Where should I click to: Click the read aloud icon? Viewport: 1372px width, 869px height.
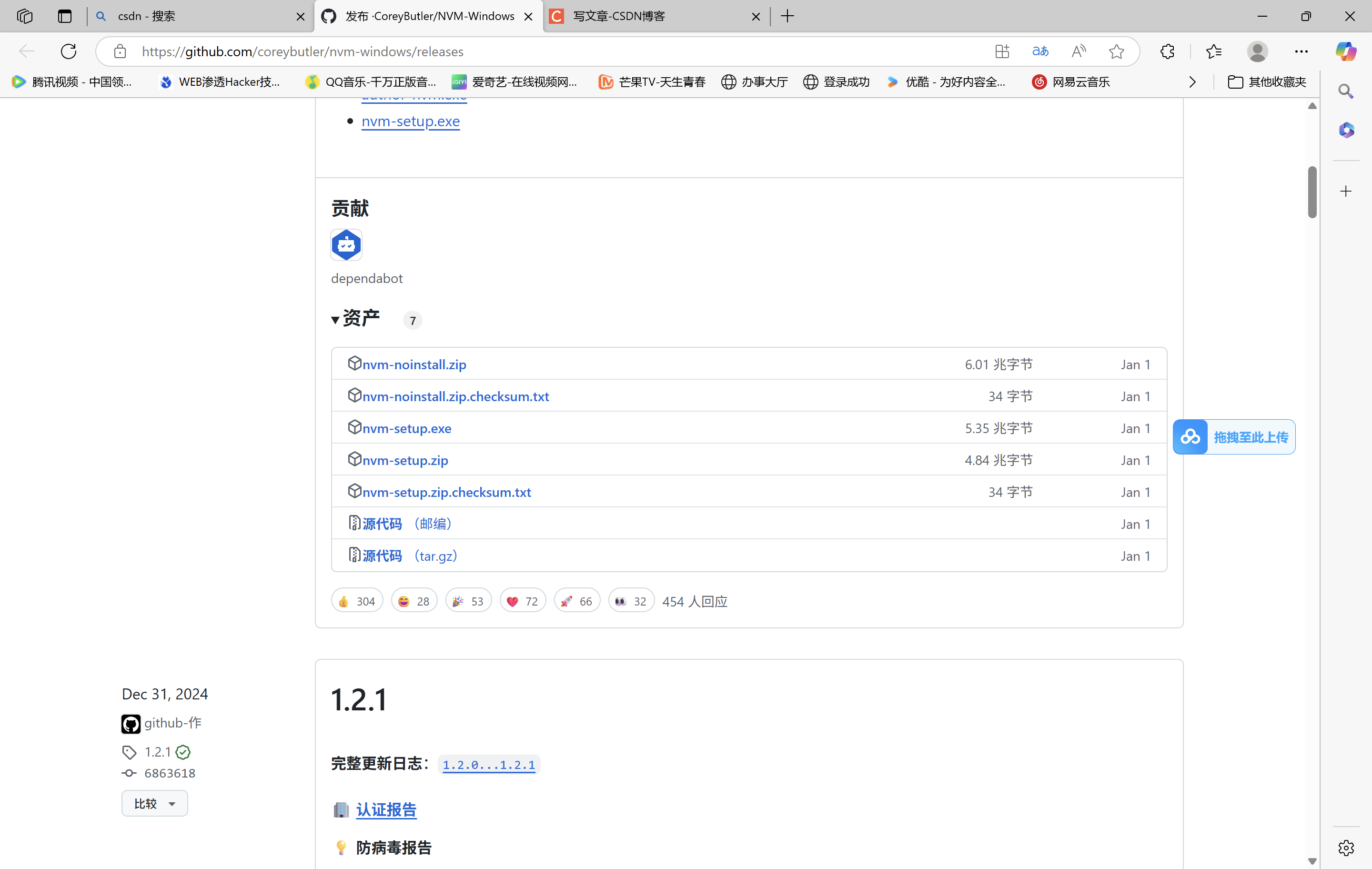point(1078,51)
